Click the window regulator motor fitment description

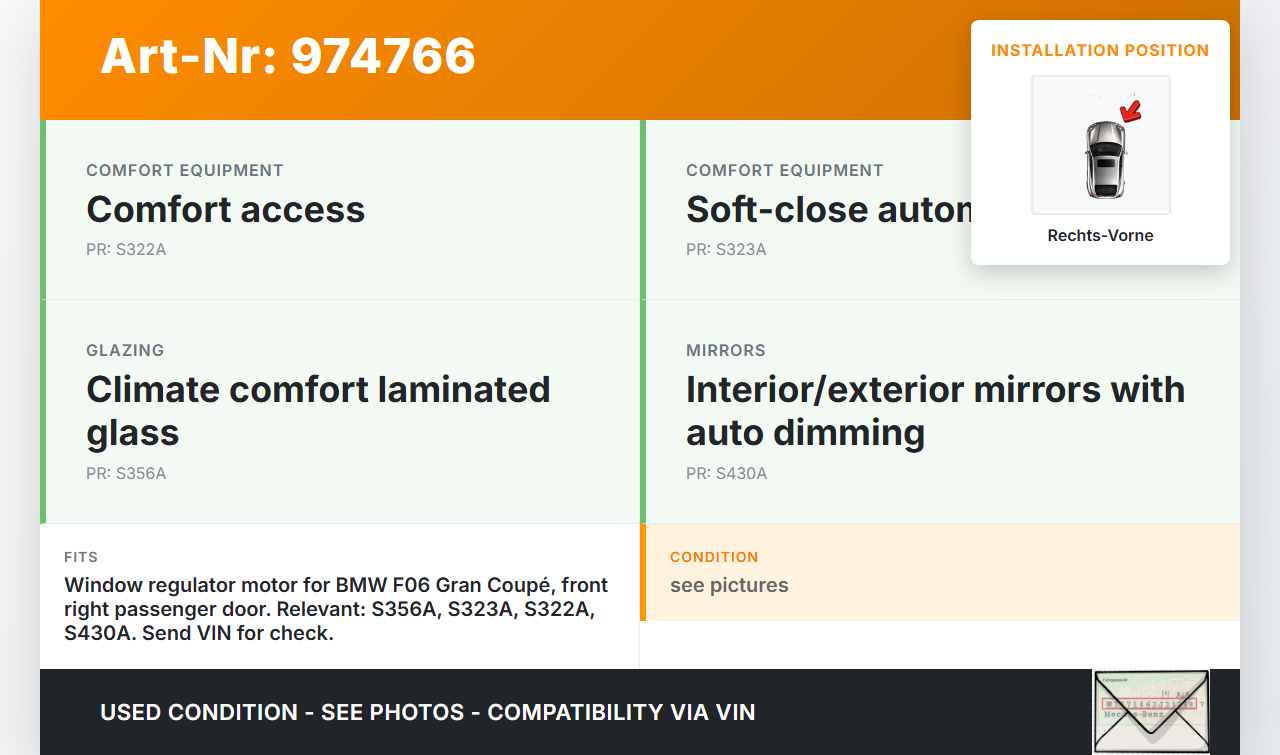pyautogui.click(x=336, y=609)
